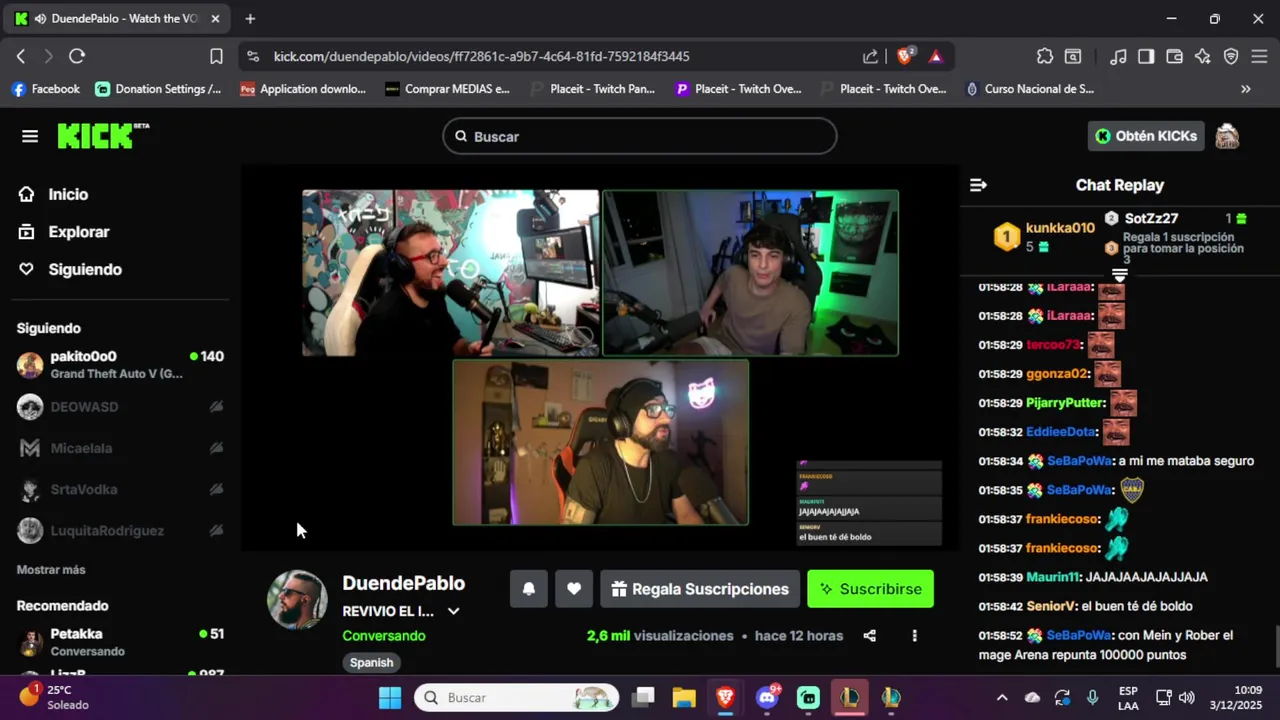
Task: Click the Spanish language tag
Action: pos(371,663)
